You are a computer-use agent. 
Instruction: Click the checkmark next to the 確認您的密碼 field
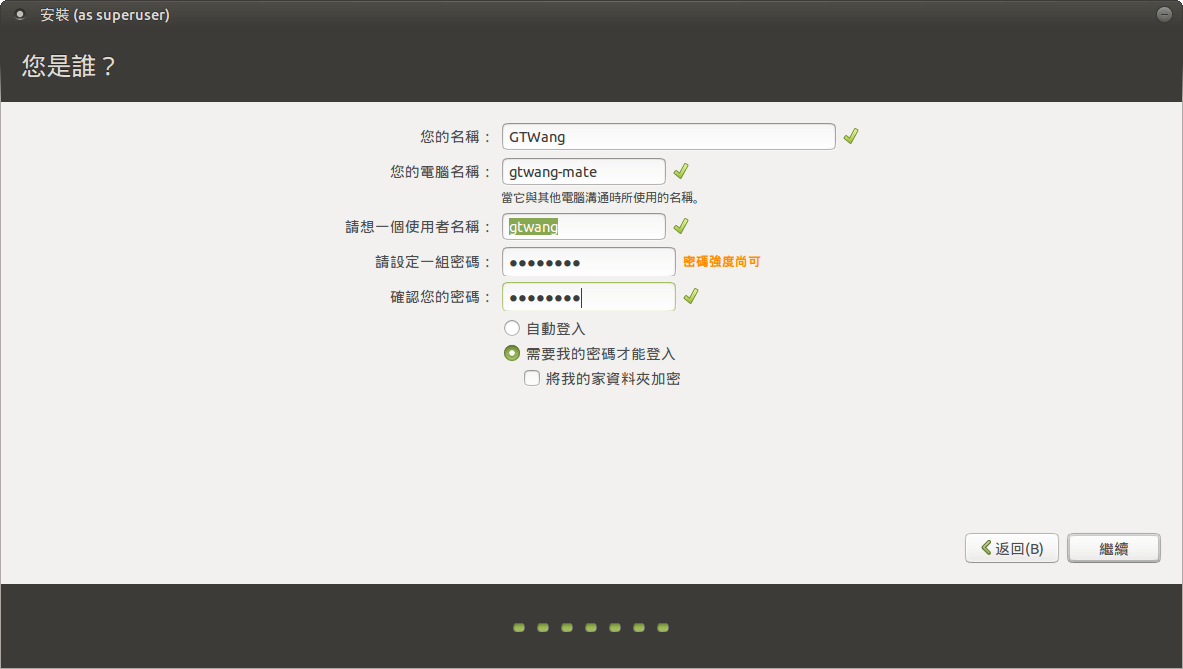[x=690, y=296]
